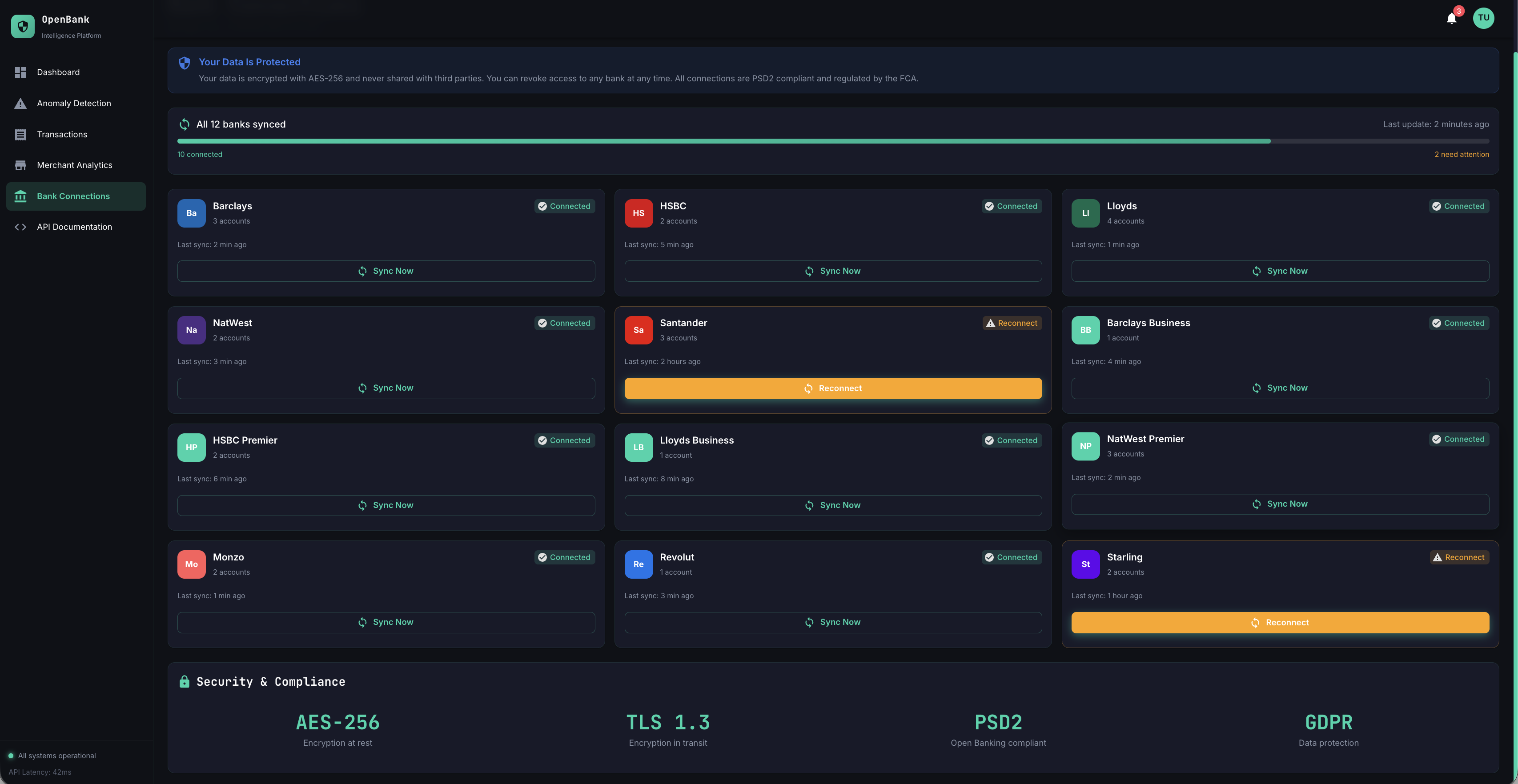Image resolution: width=1518 pixels, height=784 pixels.
Task: Sync Barclays Business now
Action: point(1280,388)
